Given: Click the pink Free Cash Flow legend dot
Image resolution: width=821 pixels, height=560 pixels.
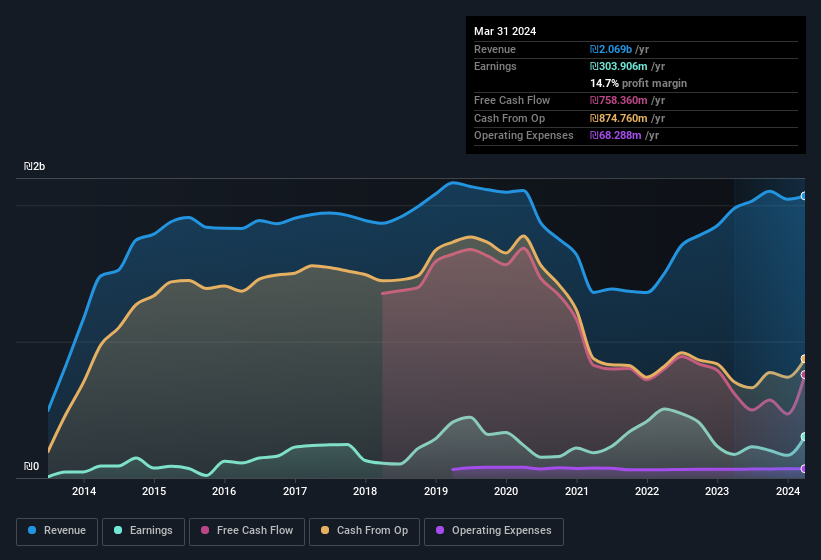Looking at the screenshot, I should point(205,530).
